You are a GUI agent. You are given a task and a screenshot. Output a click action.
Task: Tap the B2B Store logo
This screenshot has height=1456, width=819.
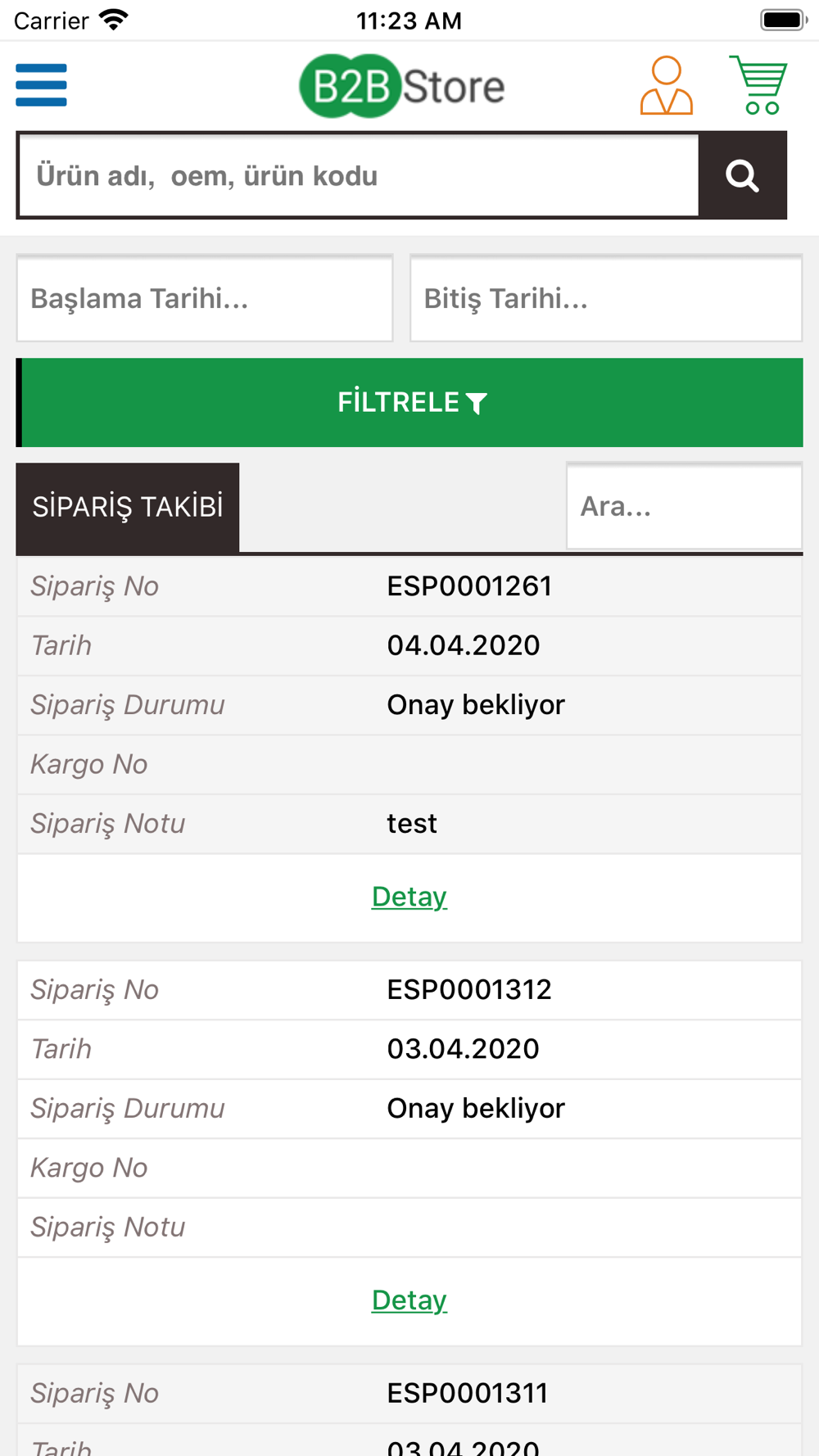click(401, 86)
